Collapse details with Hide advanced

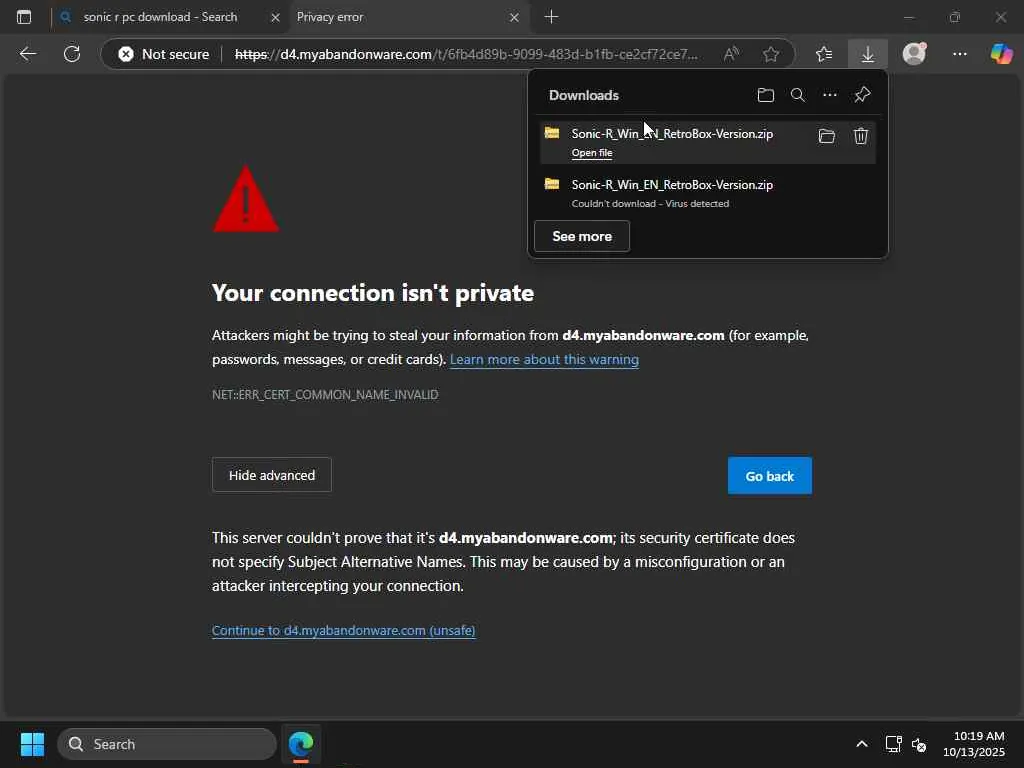272,475
